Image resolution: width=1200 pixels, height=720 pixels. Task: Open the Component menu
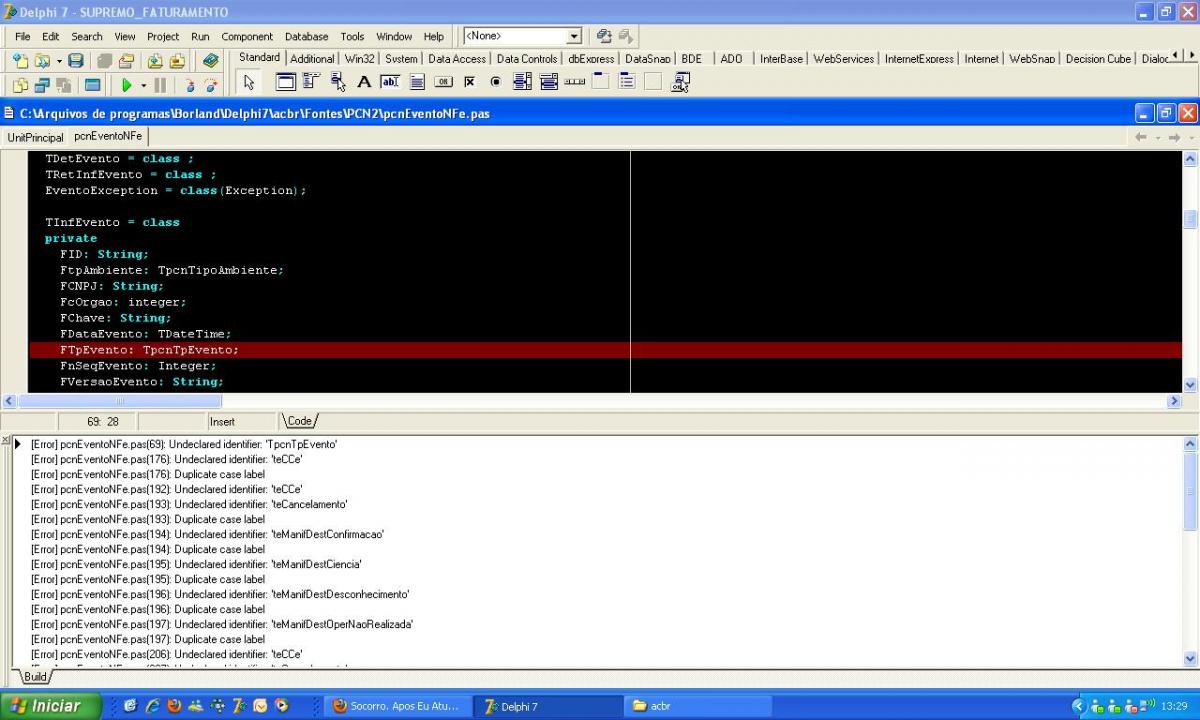click(x=247, y=36)
